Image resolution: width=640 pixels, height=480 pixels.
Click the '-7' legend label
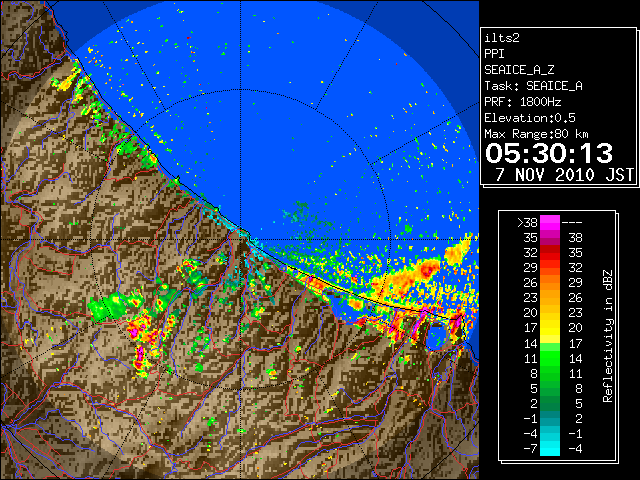point(530,449)
